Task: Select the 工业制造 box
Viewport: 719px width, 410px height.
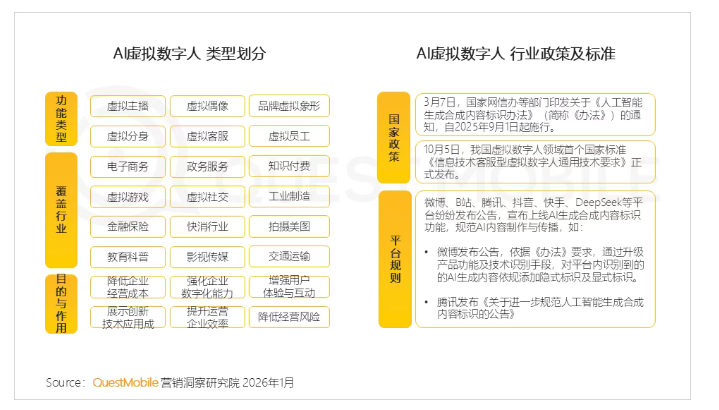Action: pyautogui.click(x=288, y=196)
